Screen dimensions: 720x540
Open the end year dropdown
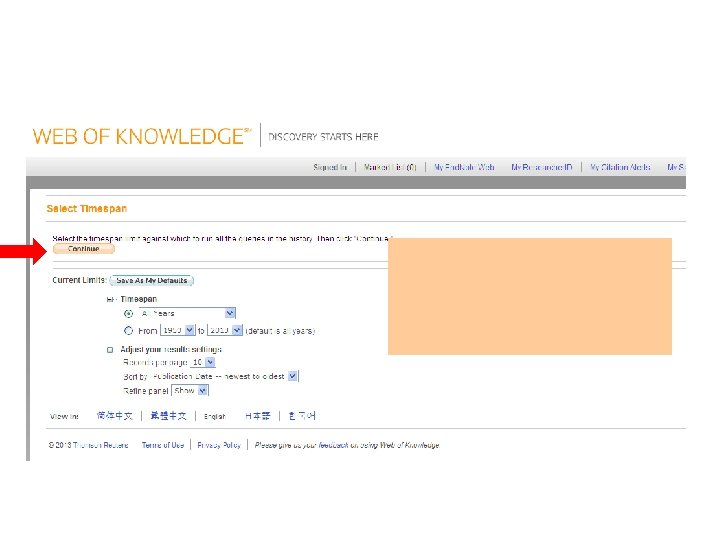[x=225, y=330]
